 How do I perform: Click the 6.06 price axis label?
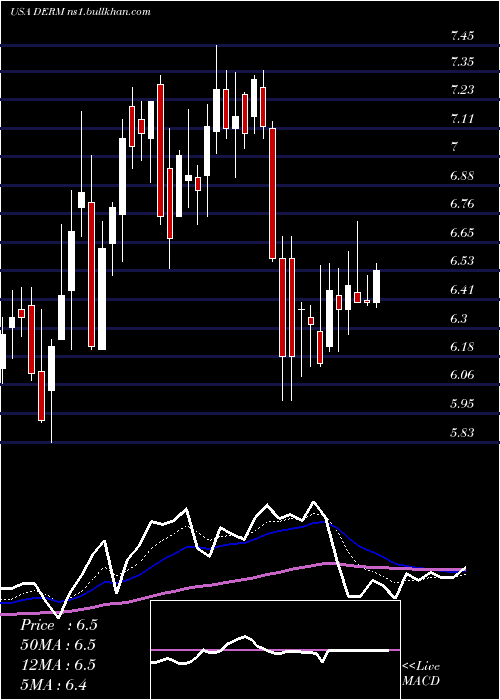pos(462,375)
